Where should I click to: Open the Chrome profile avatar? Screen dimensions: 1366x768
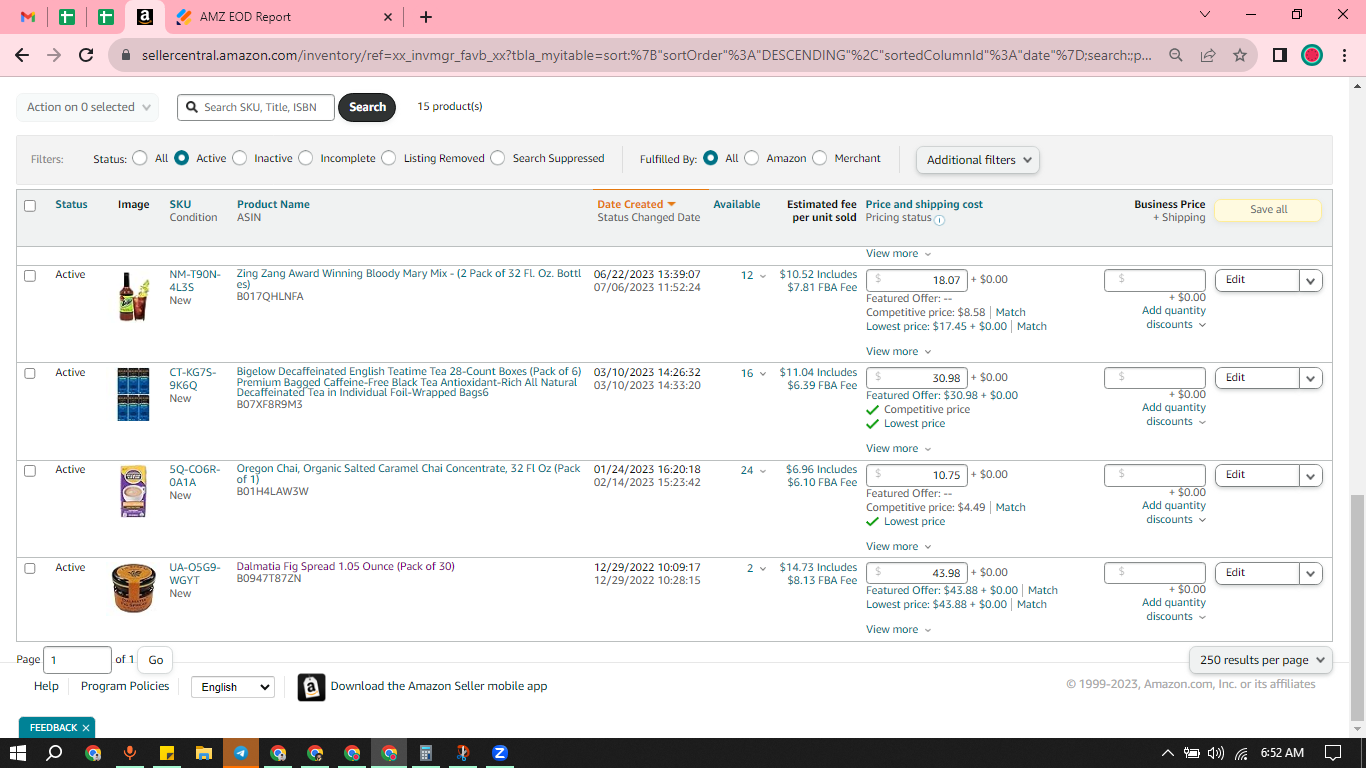point(1312,55)
